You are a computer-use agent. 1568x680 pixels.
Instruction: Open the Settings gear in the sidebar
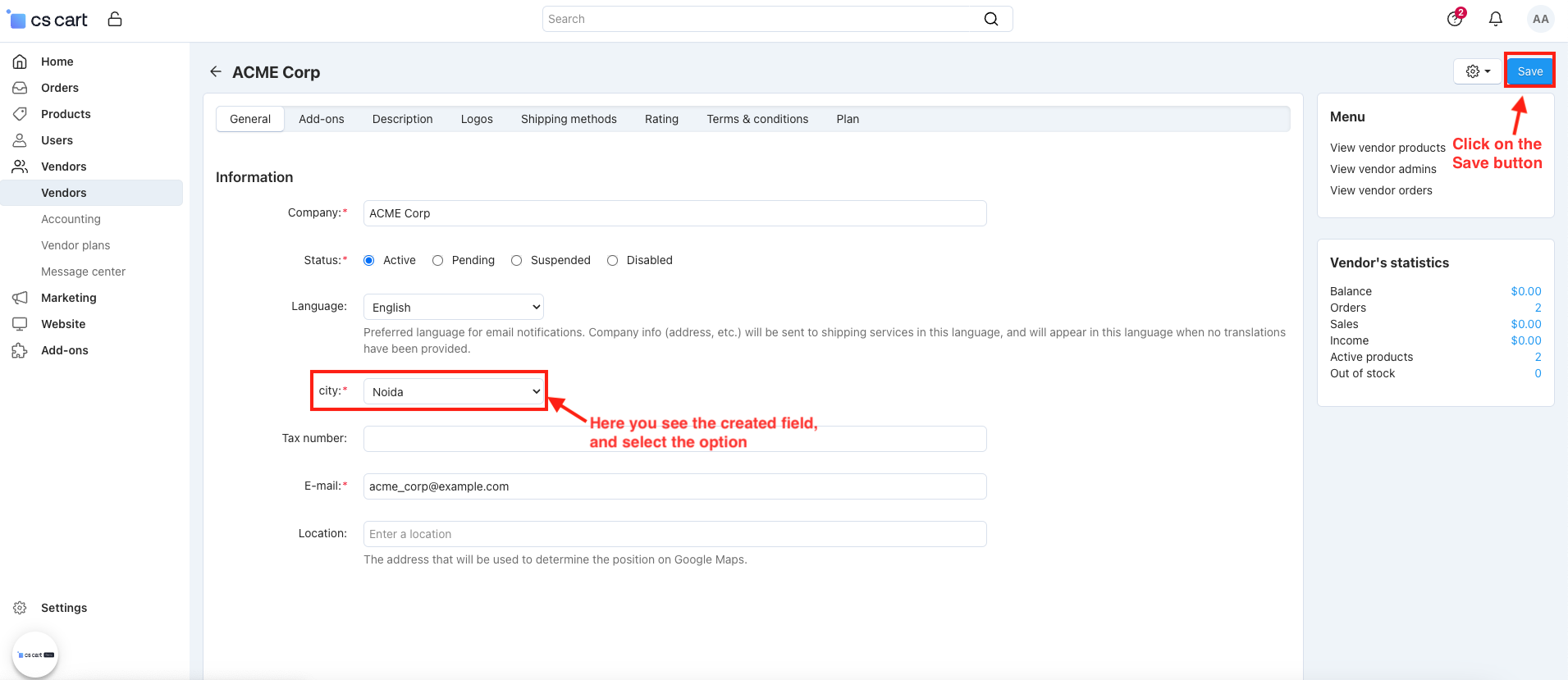tap(20, 608)
